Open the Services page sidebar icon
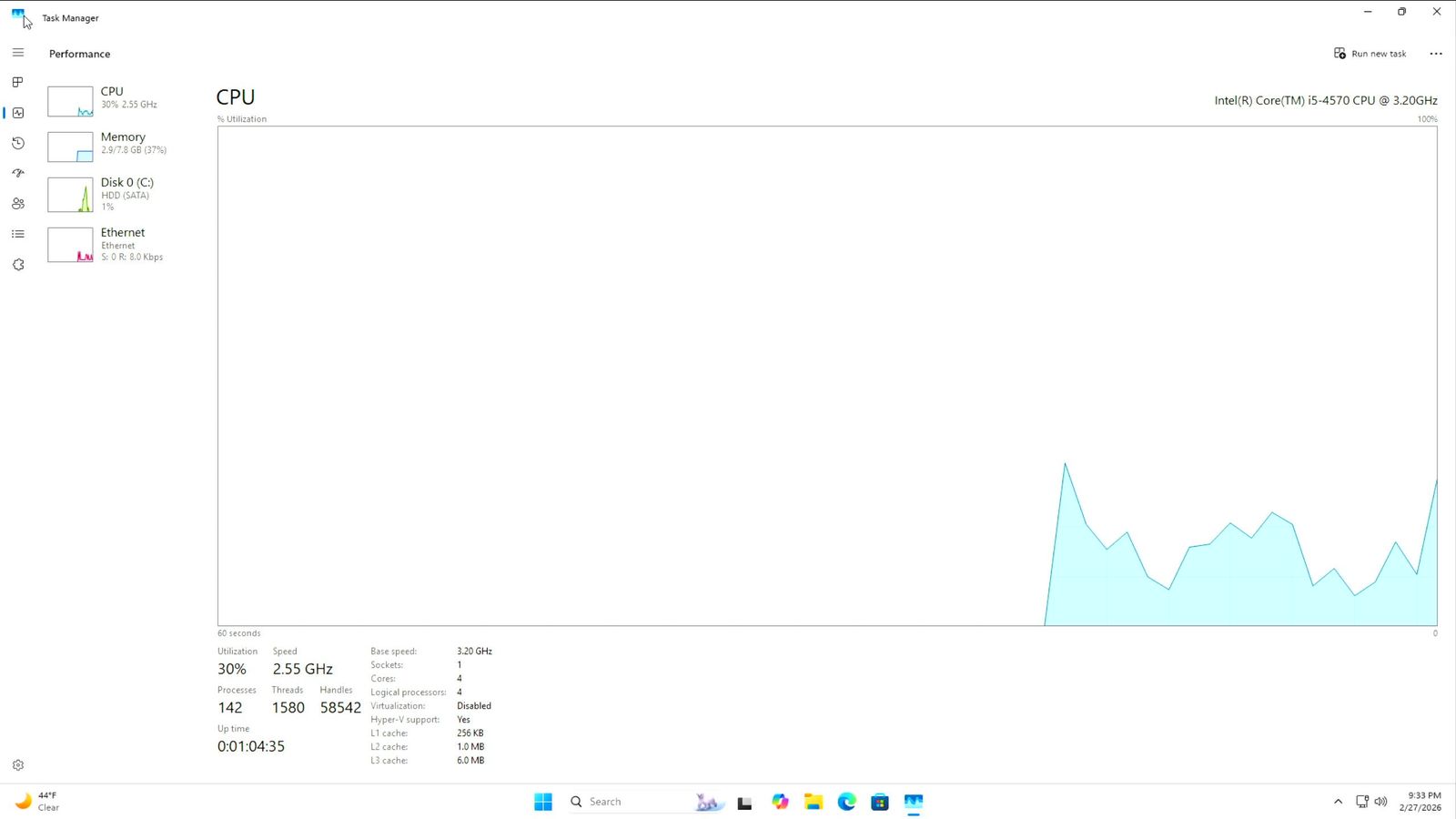Viewport: 1456px width, 819px height. pyautogui.click(x=17, y=265)
